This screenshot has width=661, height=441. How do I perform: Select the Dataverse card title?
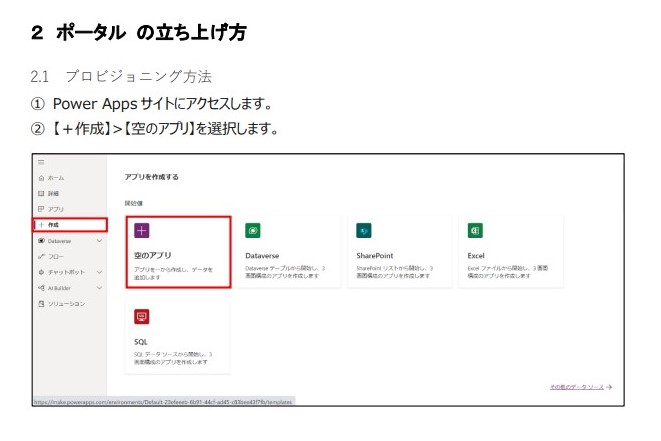click(x=262, y=255)
